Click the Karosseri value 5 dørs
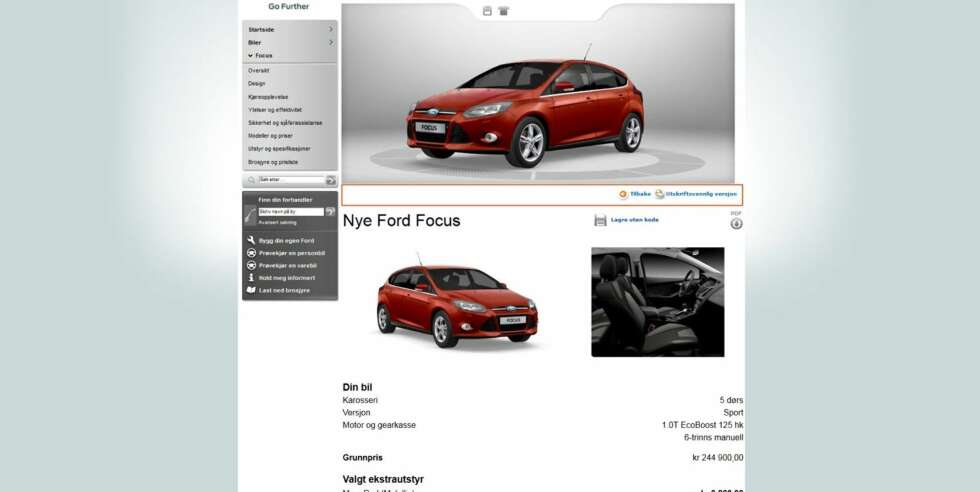980x492 pixels. [x=731, y=400]
